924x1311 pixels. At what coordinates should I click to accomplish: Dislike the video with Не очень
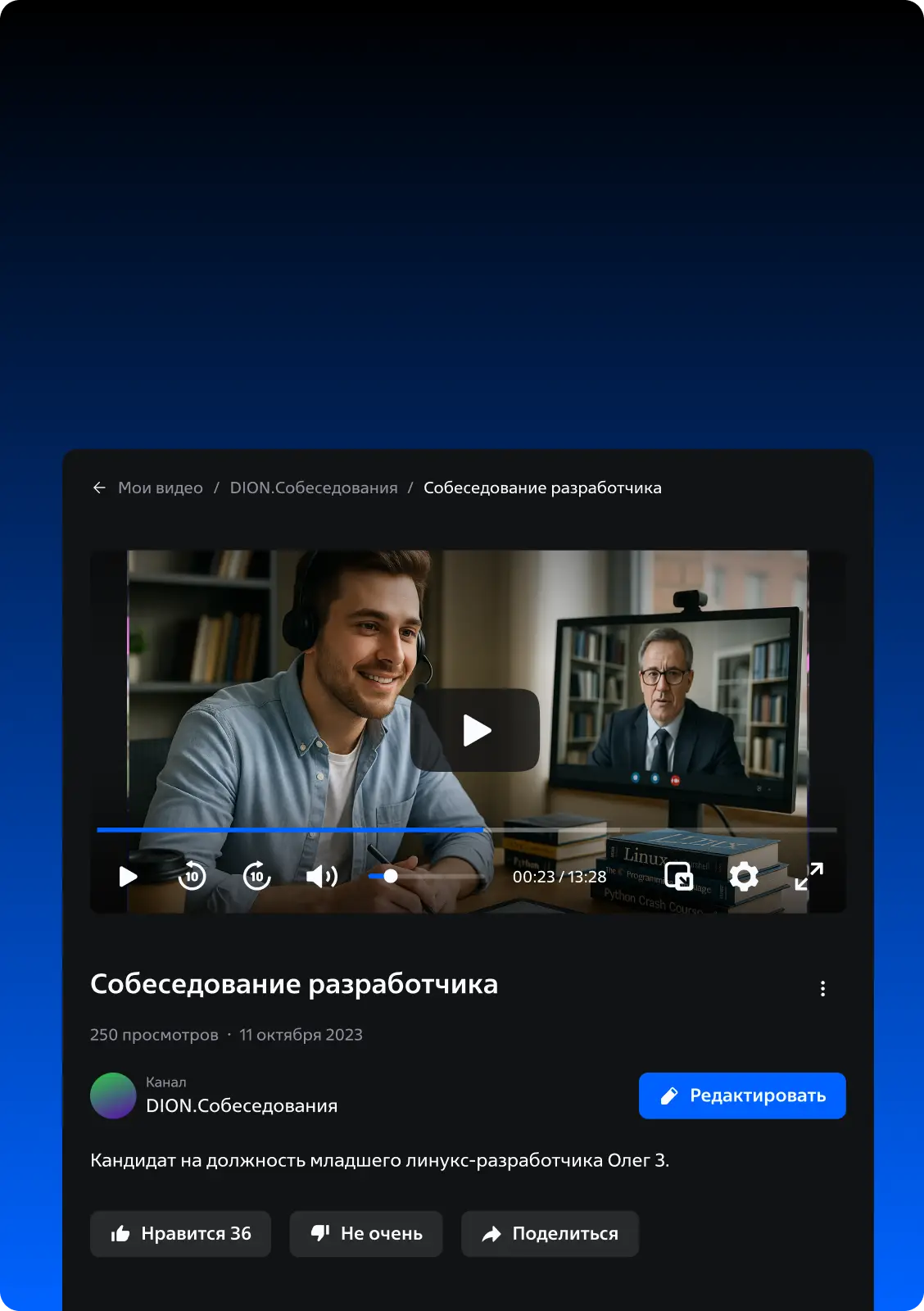(366, 1234)
